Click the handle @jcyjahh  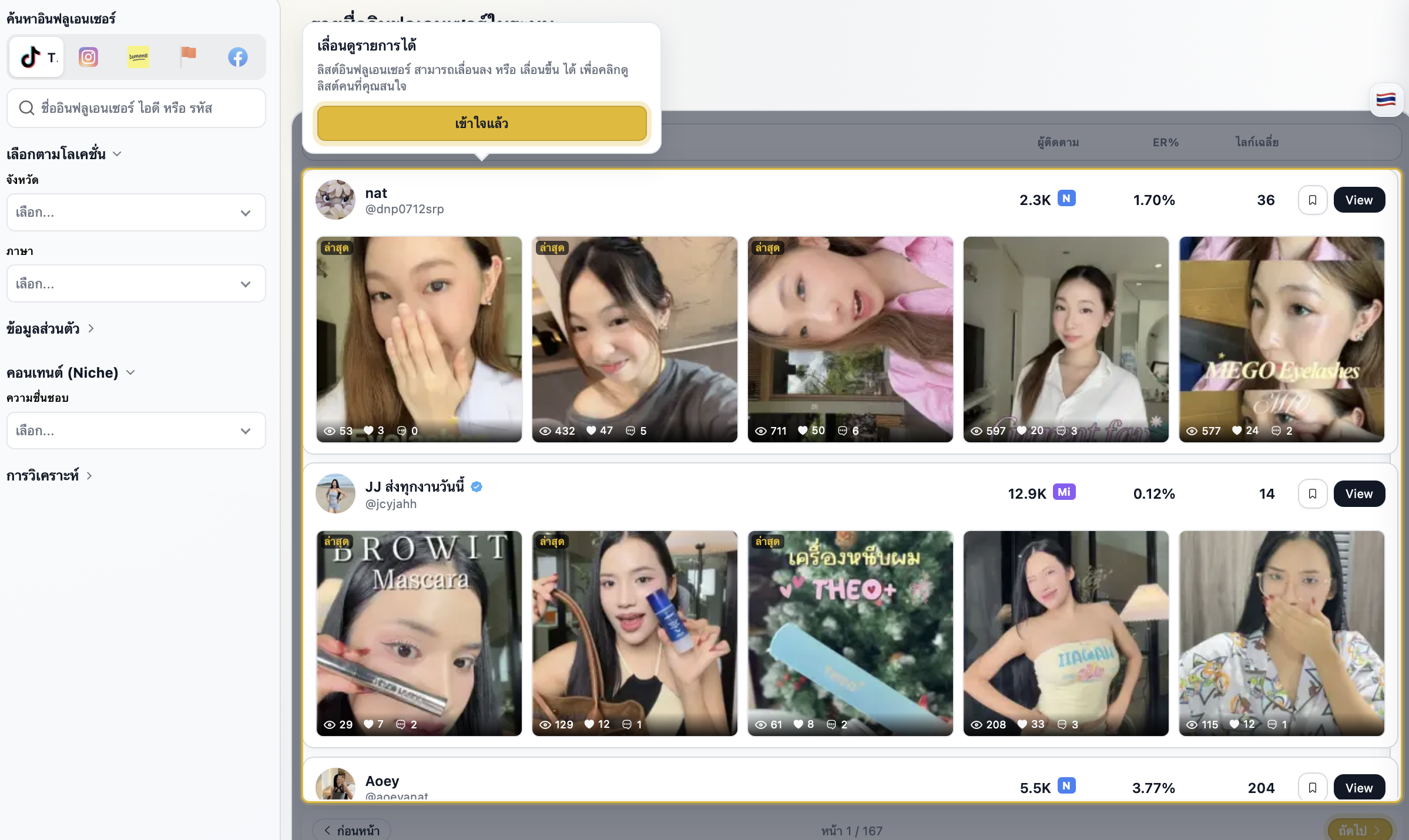point(391,504)
